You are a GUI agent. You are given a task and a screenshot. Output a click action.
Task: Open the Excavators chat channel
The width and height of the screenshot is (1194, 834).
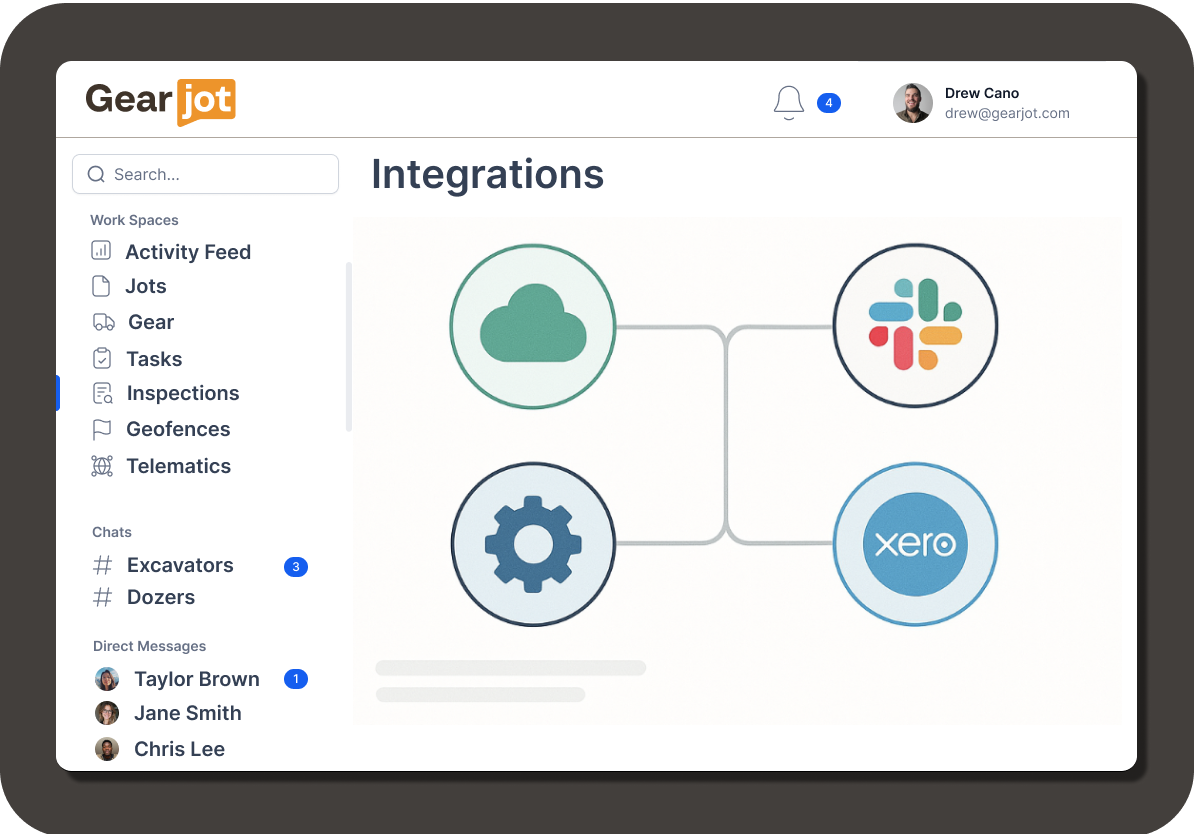pyautogui.click(x=180, y=565)
